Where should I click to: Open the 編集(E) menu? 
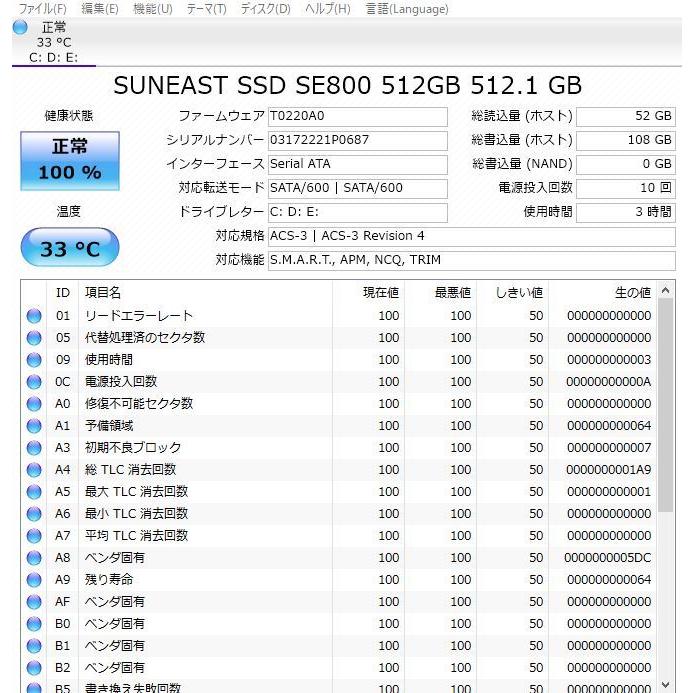[x=100, y=8]
